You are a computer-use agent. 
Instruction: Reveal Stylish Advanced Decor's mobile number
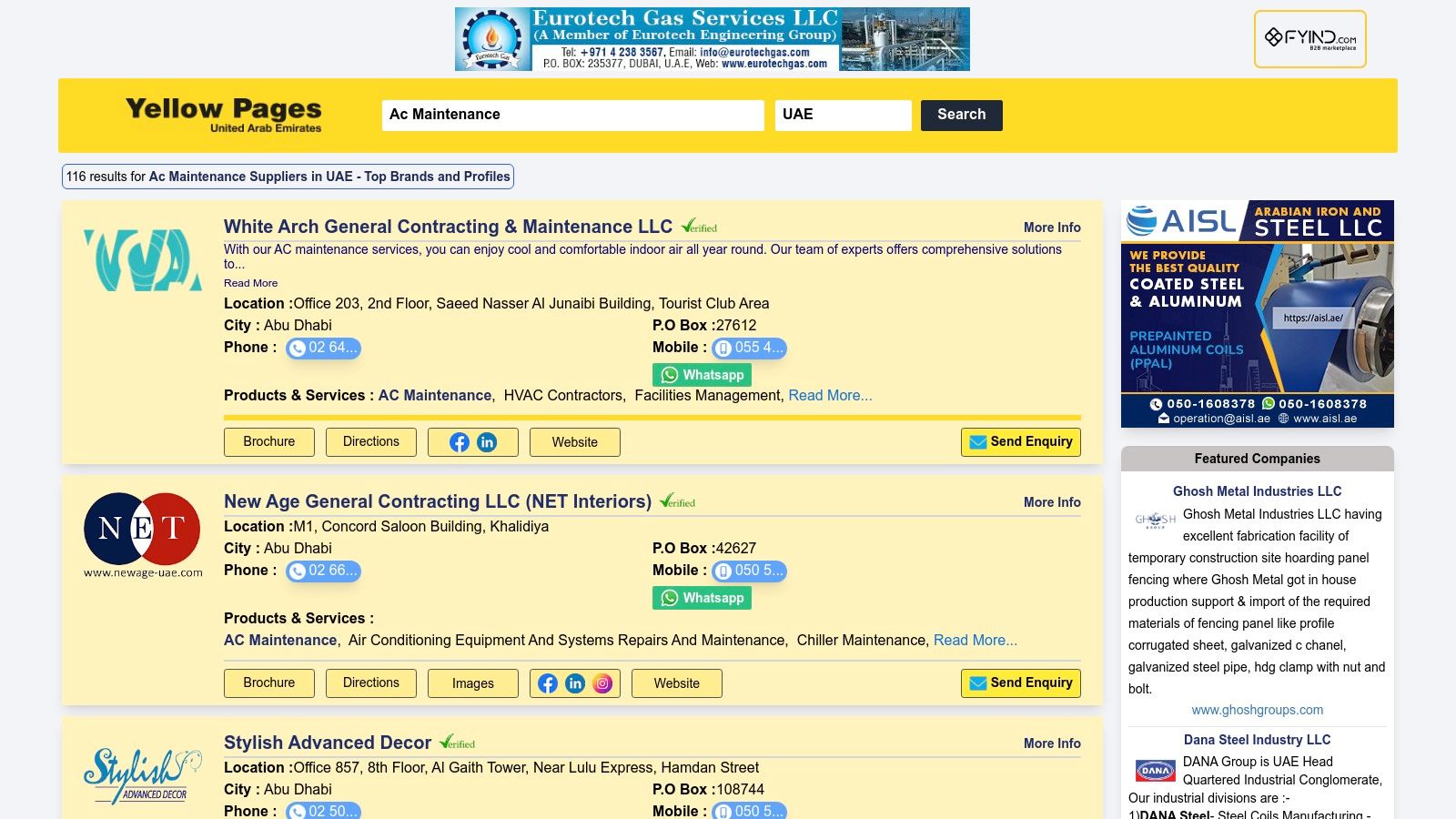tap(750, 810)
